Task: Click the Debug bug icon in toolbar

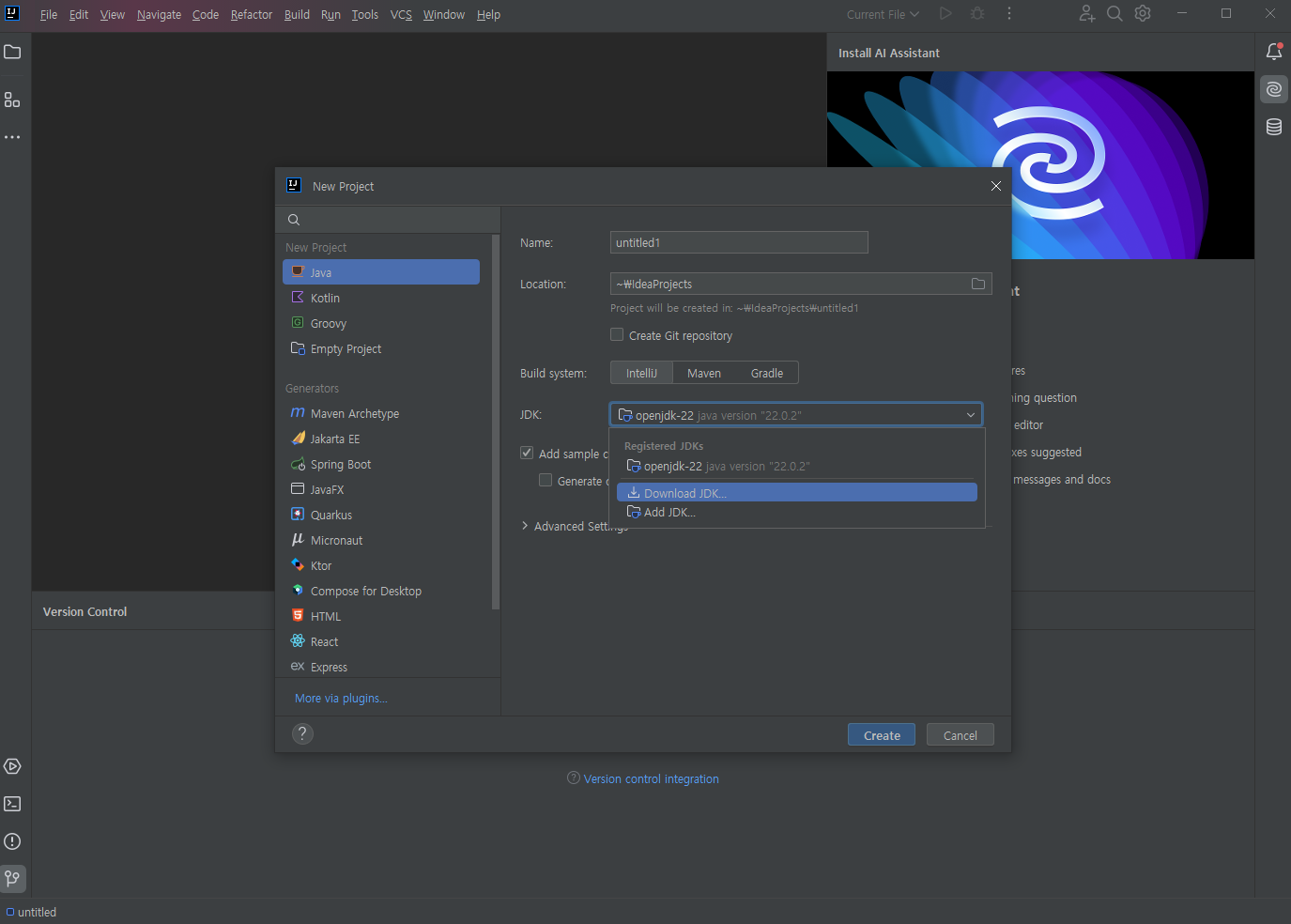Action: click(x=977, y=14)
